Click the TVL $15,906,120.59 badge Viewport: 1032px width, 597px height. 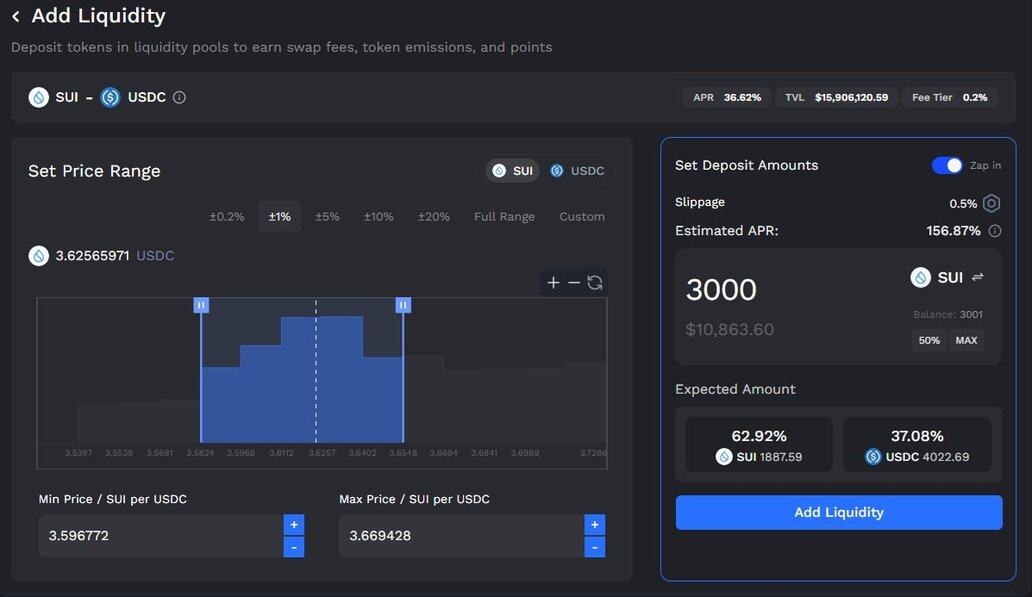click(837, 97)
